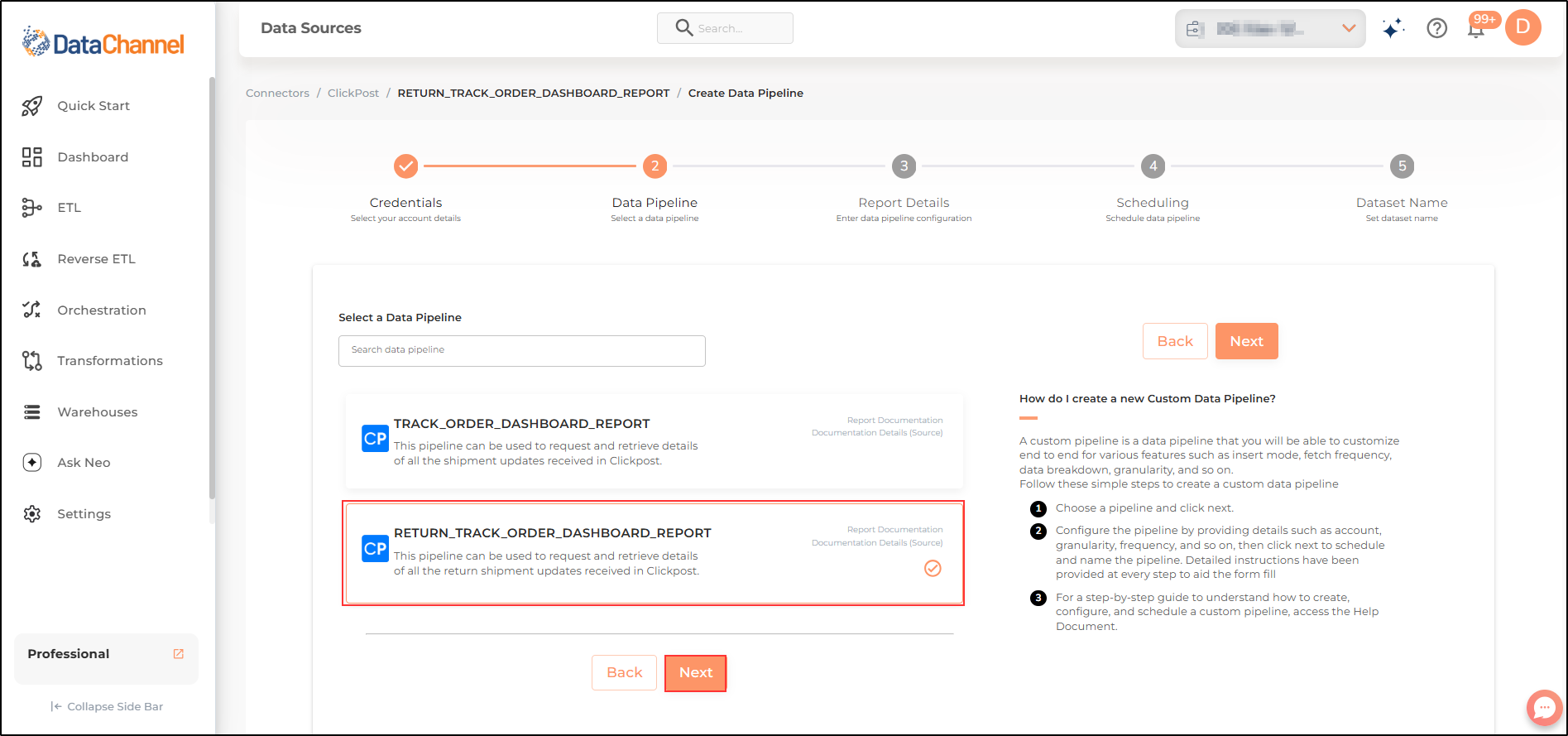Viewport: 1568px width, 736px height.
Task: Open Professional plan external link icon
Action: pyautogui.click(x=178, y=654)
